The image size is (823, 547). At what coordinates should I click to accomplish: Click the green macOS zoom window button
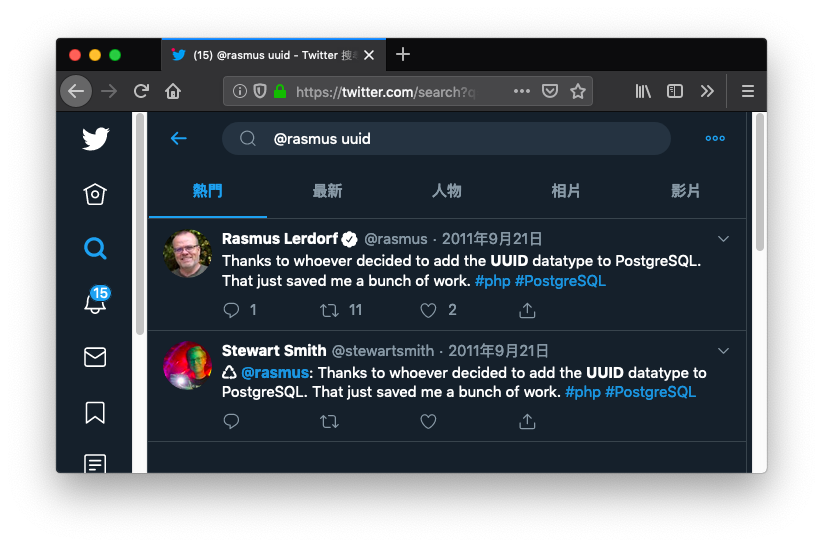pos(115,55)
